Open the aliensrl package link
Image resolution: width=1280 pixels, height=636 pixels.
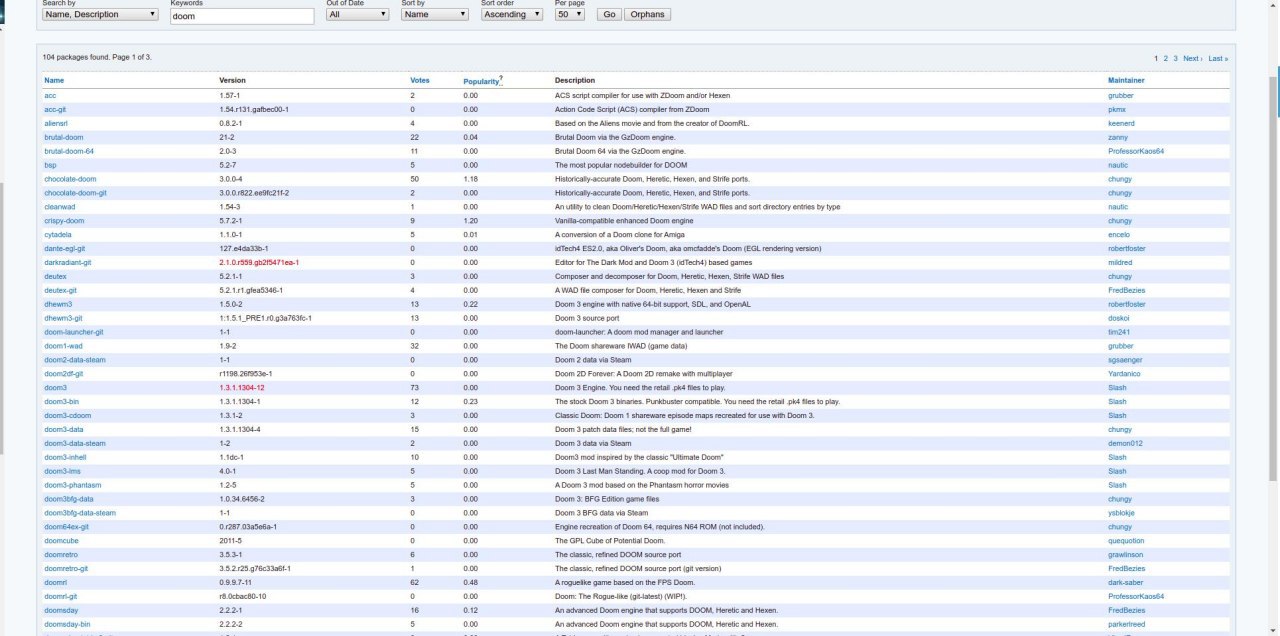coord(56,123)
